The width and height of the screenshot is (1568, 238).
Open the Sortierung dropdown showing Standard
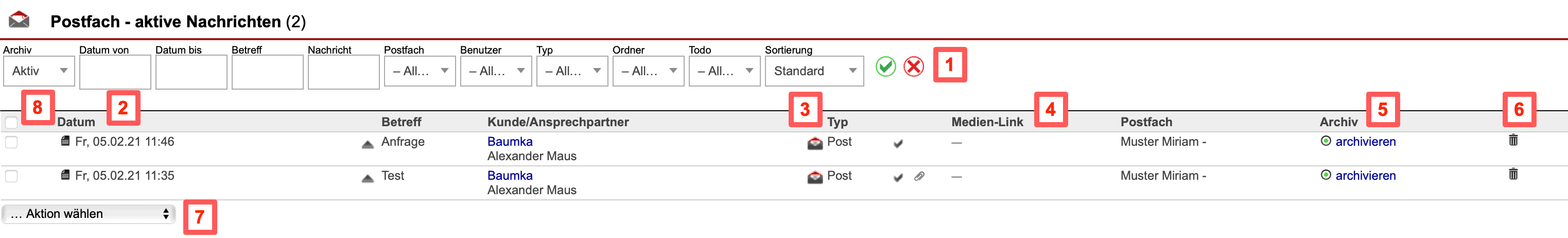coord(814,71)
